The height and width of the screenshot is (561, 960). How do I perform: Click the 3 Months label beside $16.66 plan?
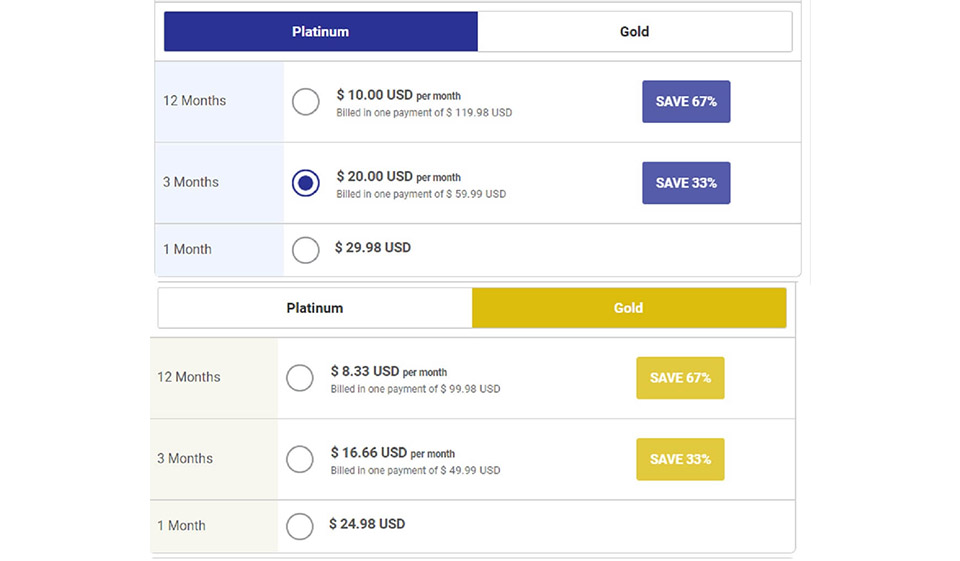185,459
